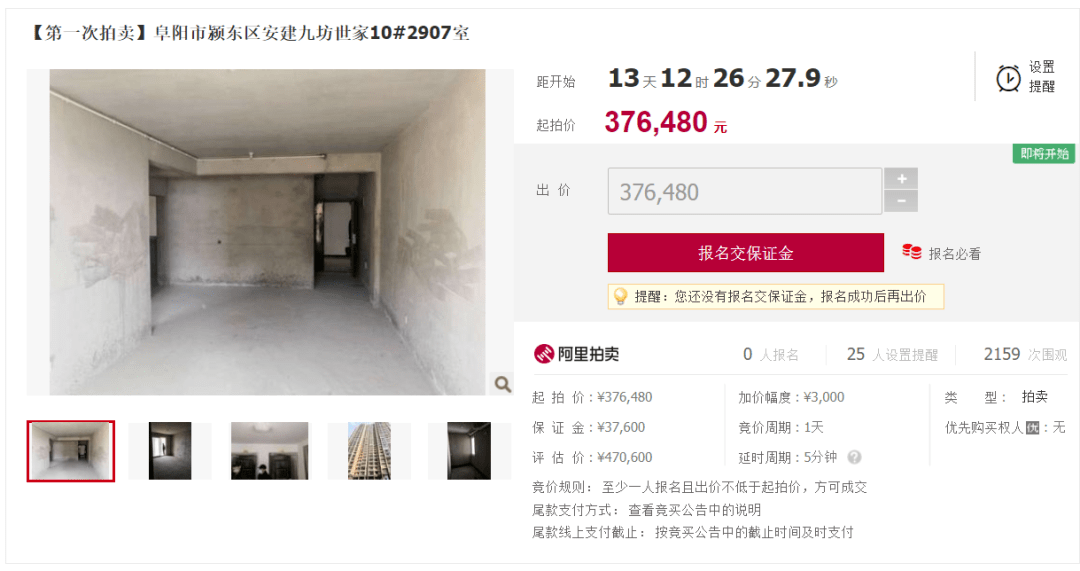Click 设置提醒 text to set a reminder

click(1041, 76)
